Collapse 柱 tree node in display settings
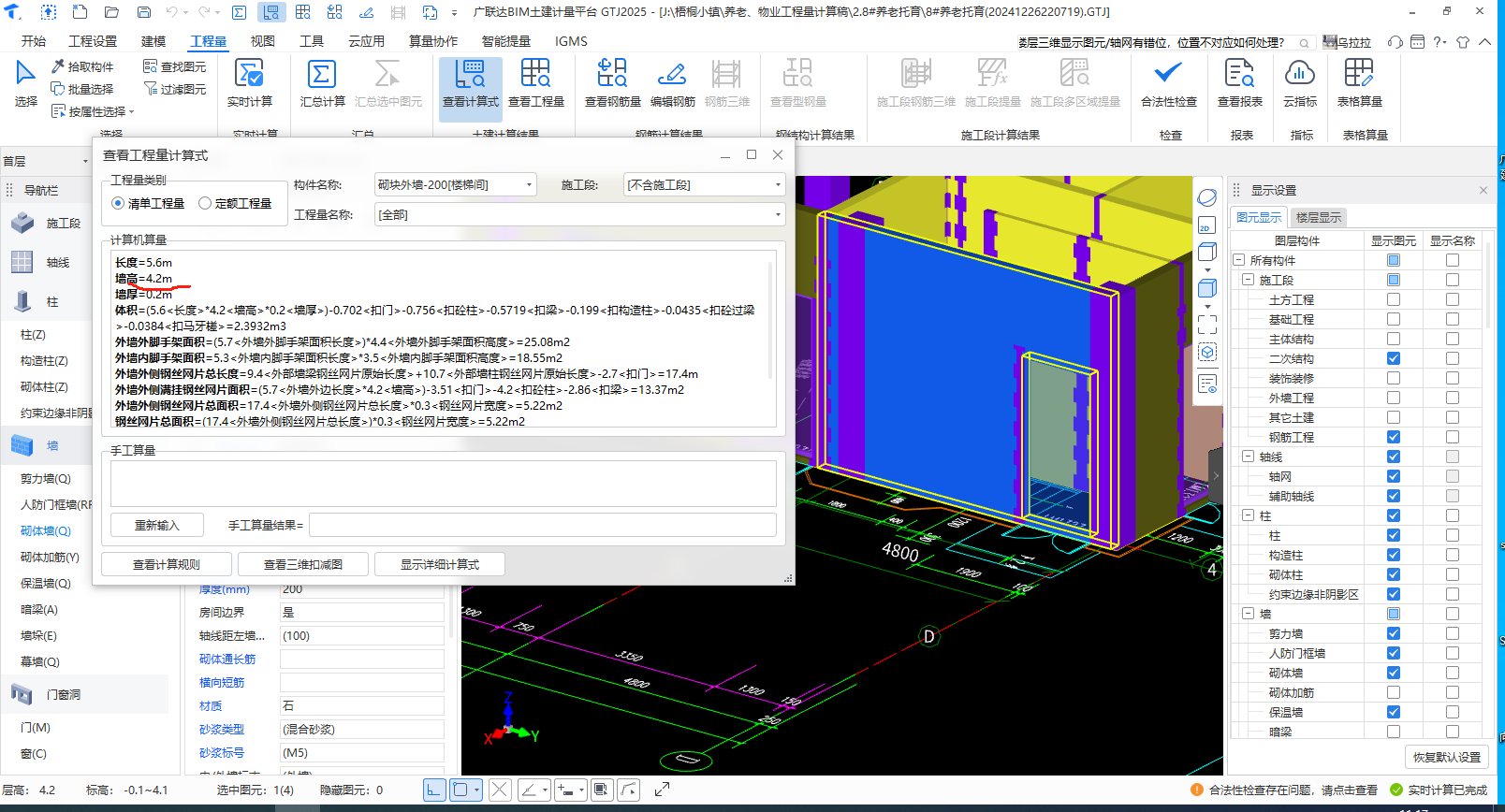This screenshot has width=1505, height=812. point(1248,515)
